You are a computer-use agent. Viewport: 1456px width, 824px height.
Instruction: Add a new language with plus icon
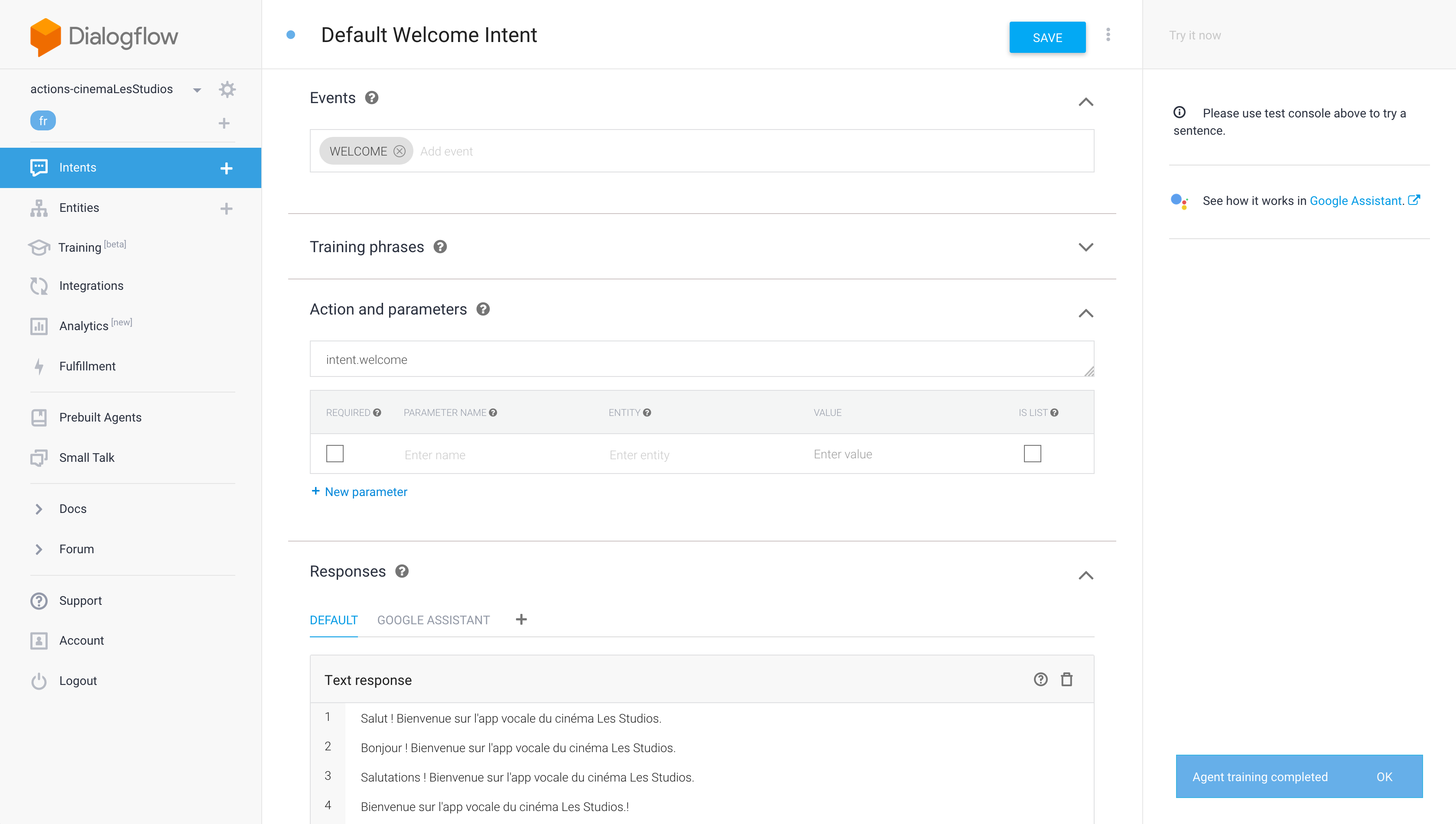click(224, 123)
